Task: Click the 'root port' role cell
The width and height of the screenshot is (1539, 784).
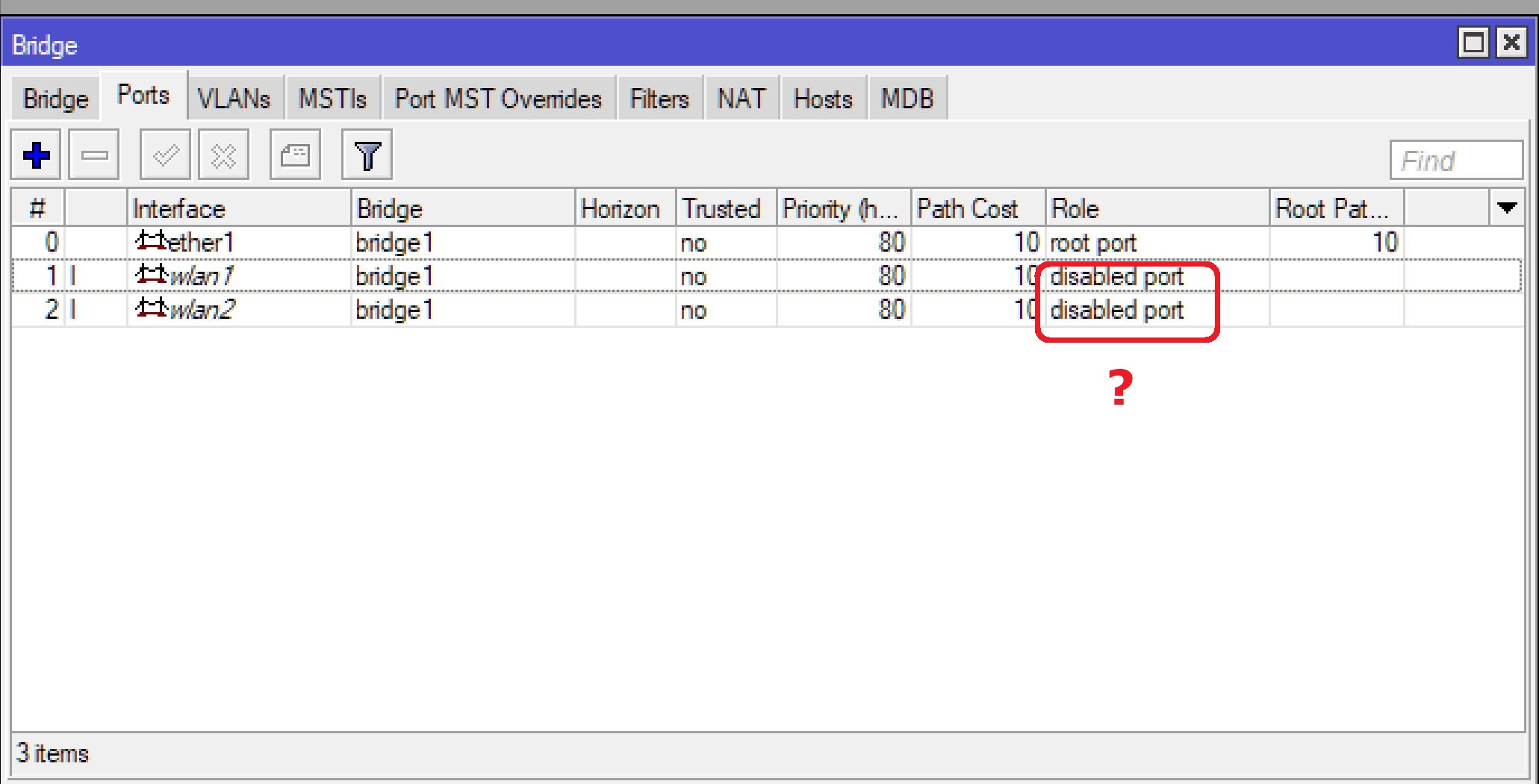Action: [x=1093, y=243]
